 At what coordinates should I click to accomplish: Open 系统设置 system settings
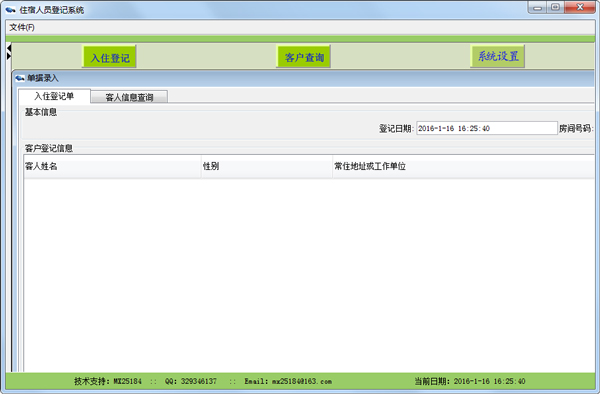497,57
